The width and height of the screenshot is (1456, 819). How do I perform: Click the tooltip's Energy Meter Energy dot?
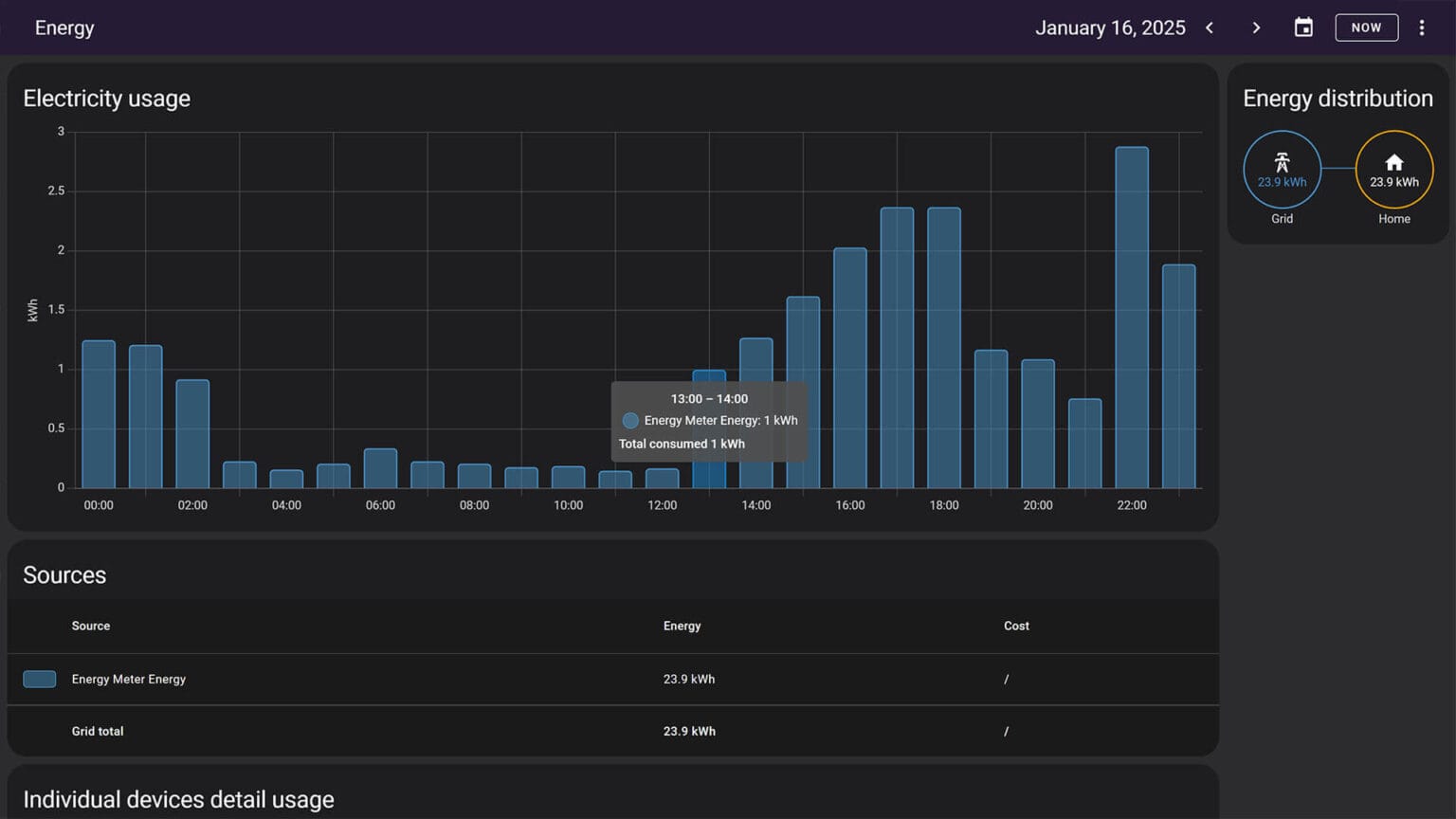(x=630, y=420)
